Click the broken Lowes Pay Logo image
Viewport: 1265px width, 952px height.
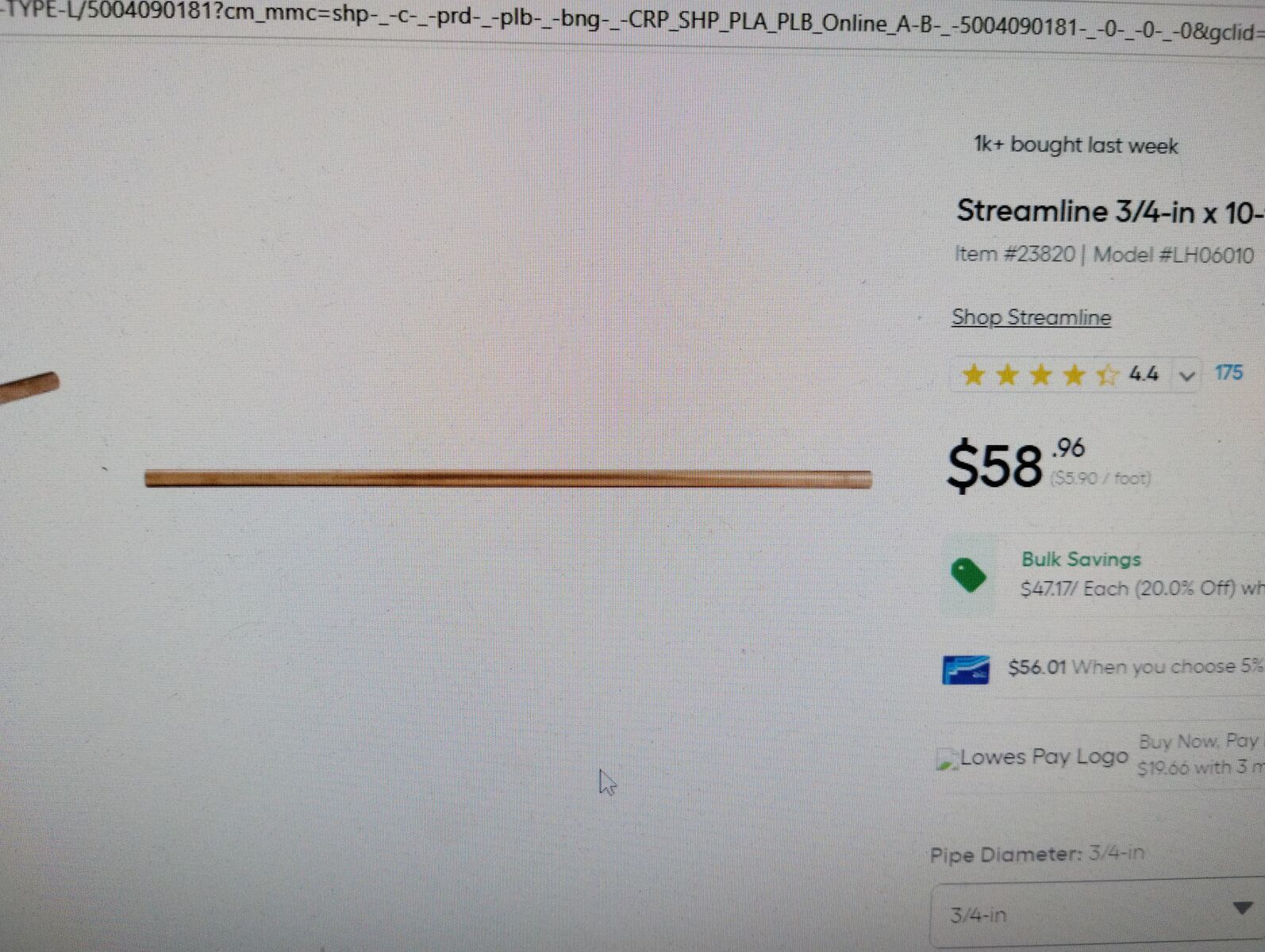[1033, 758]
